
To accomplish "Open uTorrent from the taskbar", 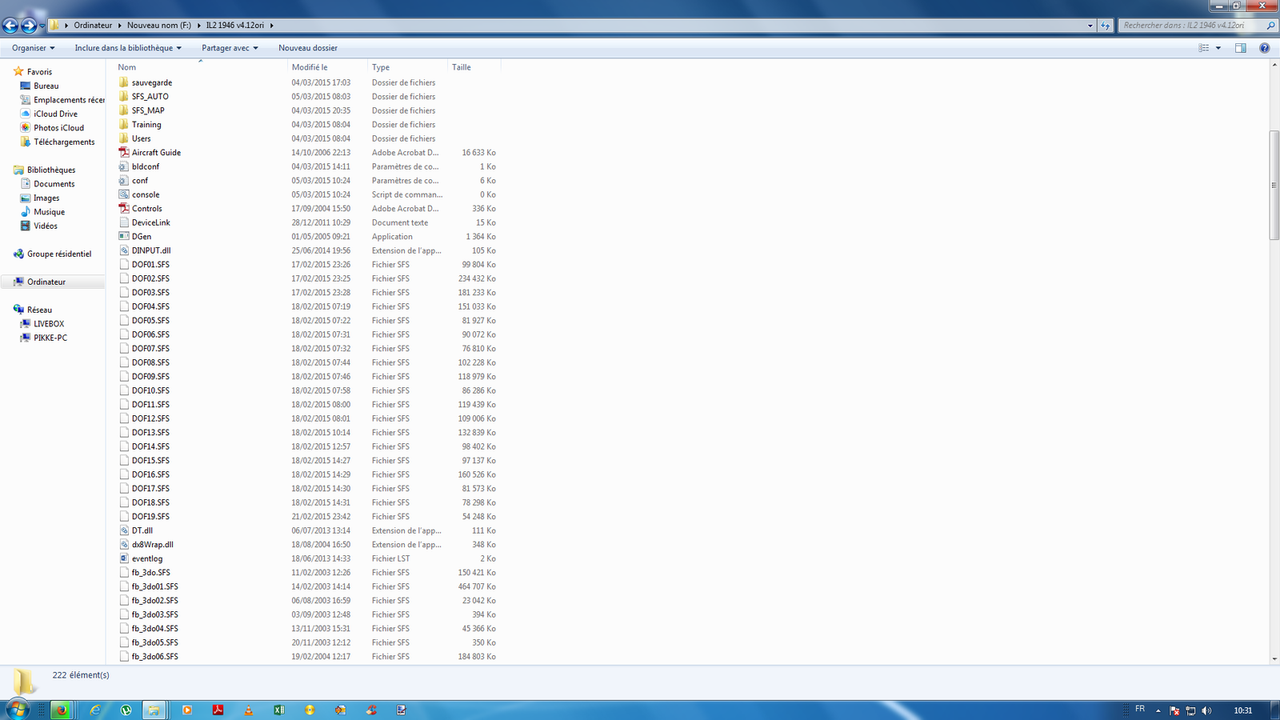I will [x=126, y=710].
